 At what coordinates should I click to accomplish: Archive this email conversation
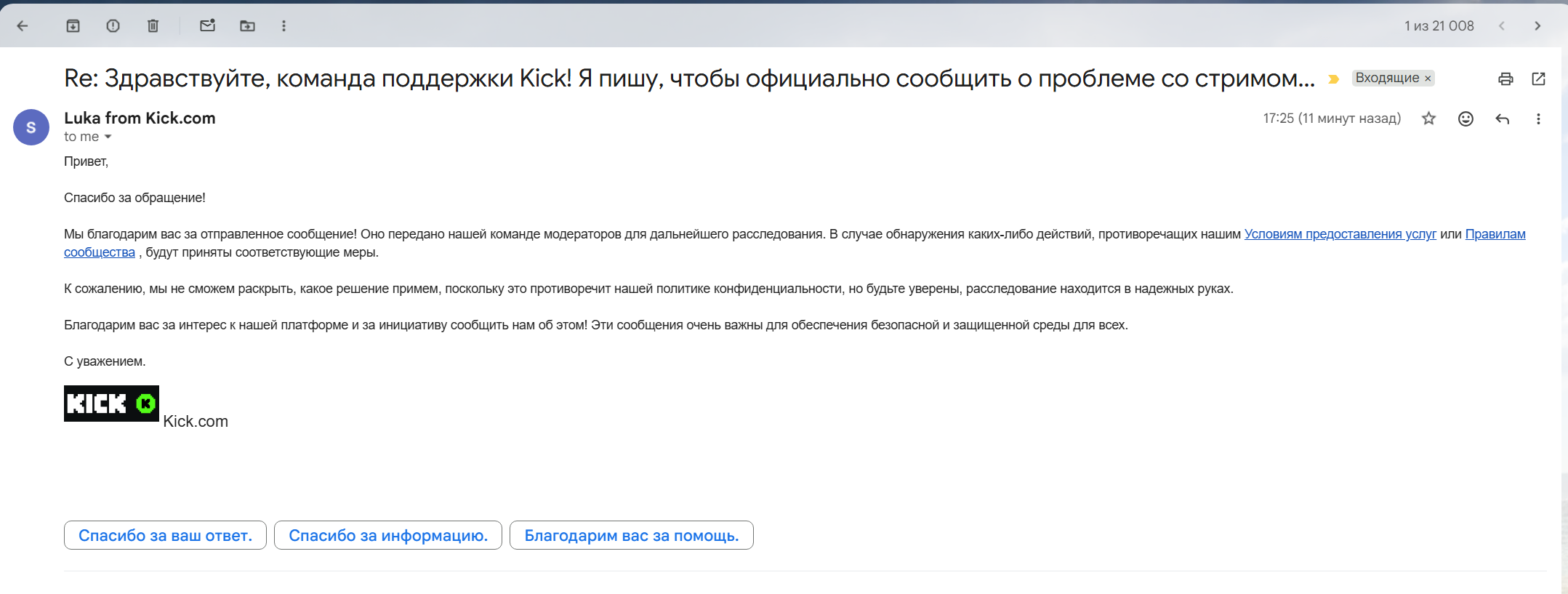pyautogui.click(x=73, y=26)
